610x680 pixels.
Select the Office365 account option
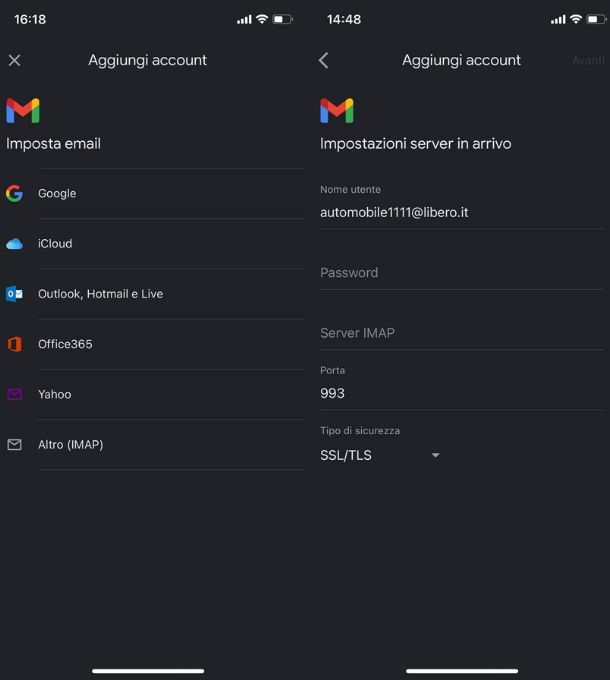[x=152, y=344]
